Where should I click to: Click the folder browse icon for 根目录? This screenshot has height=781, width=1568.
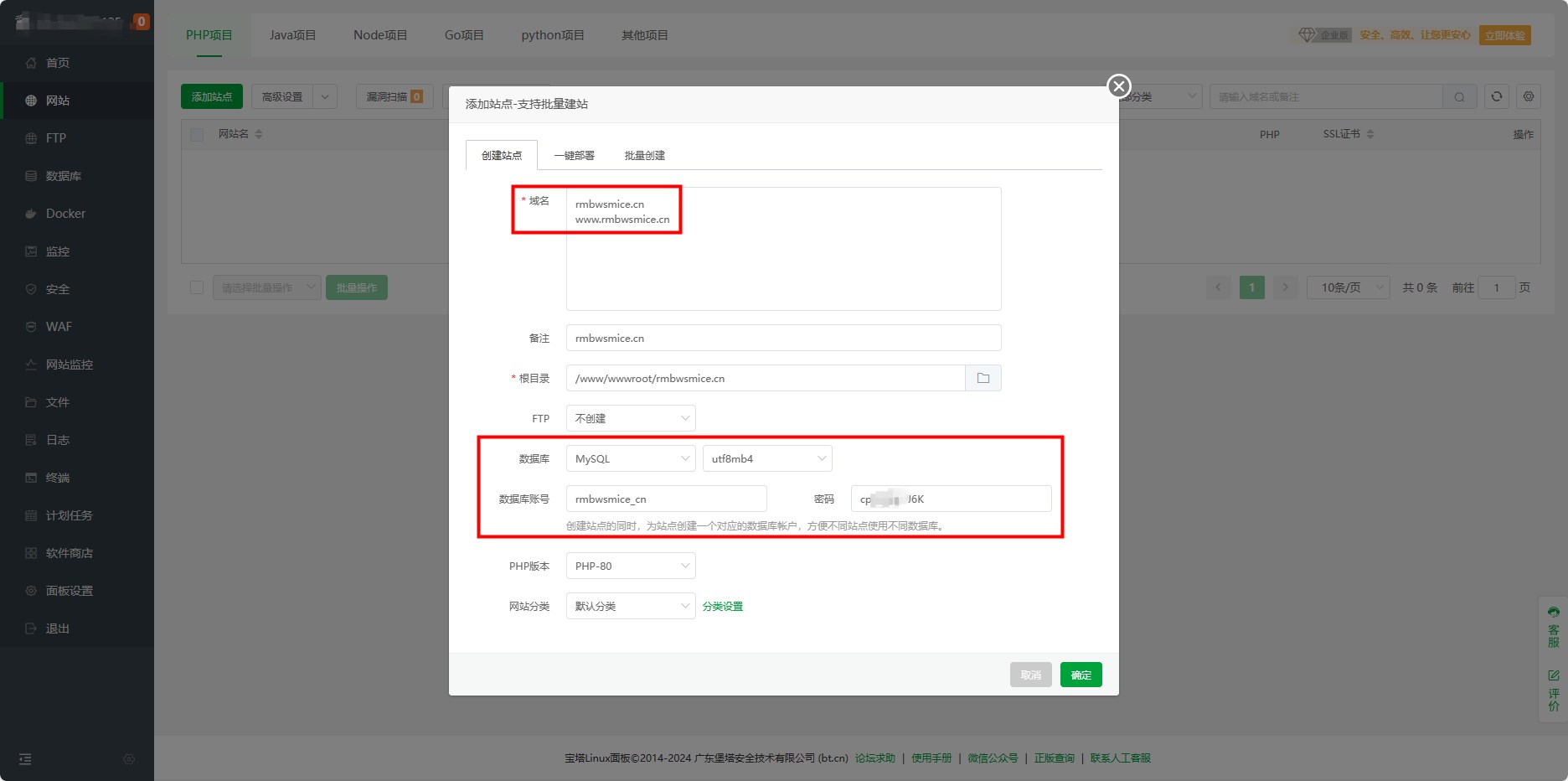(x=983, y=378)
